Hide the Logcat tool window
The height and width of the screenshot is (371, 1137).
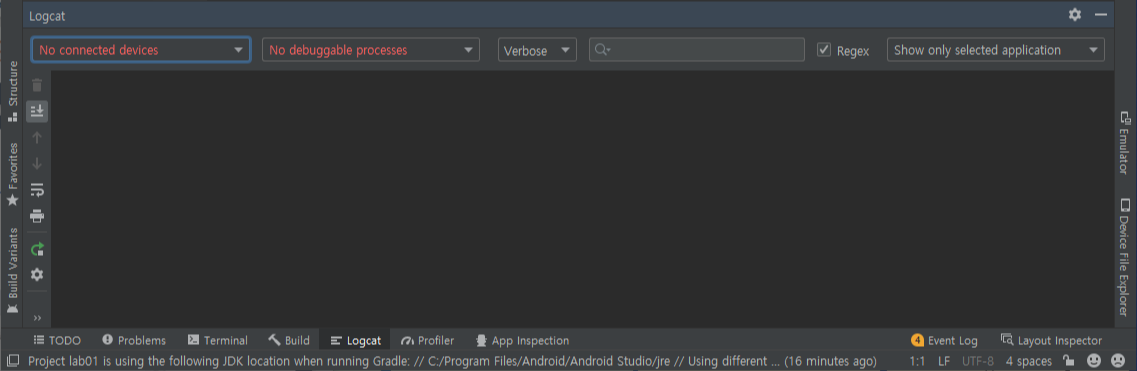[1101, 14]
